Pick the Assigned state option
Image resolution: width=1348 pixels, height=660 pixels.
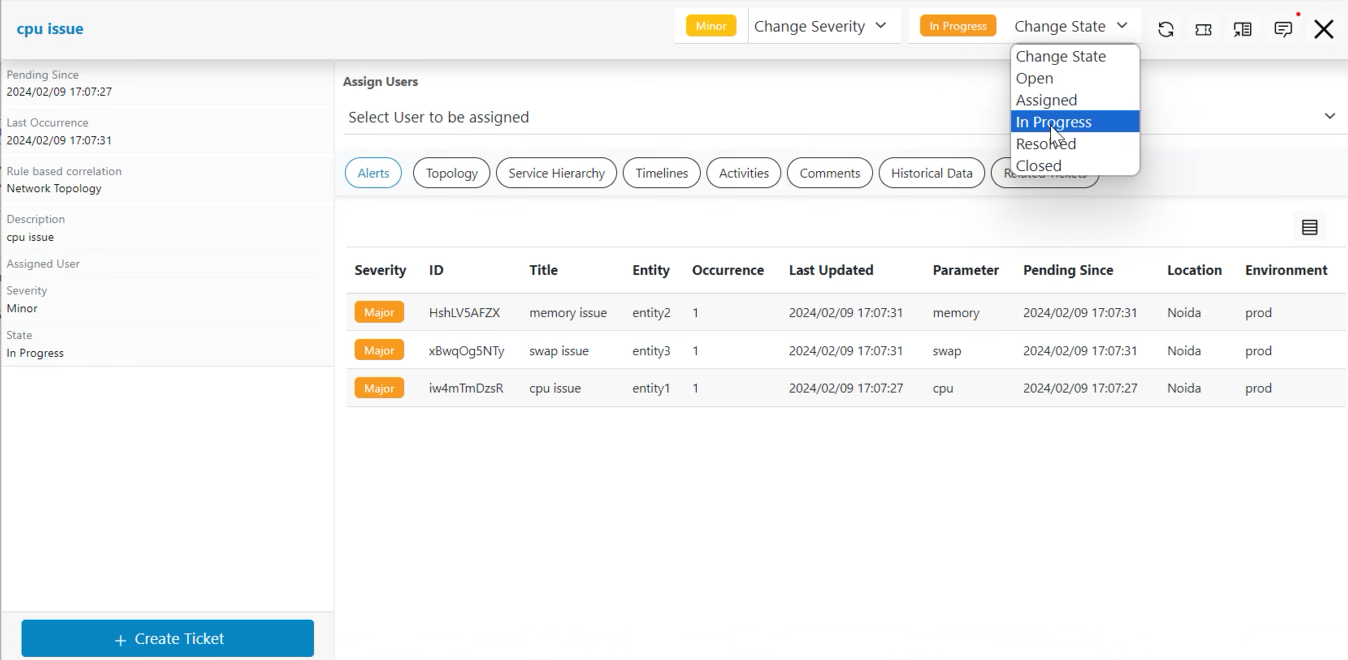pyautogui.click(x=1047, y=100)
